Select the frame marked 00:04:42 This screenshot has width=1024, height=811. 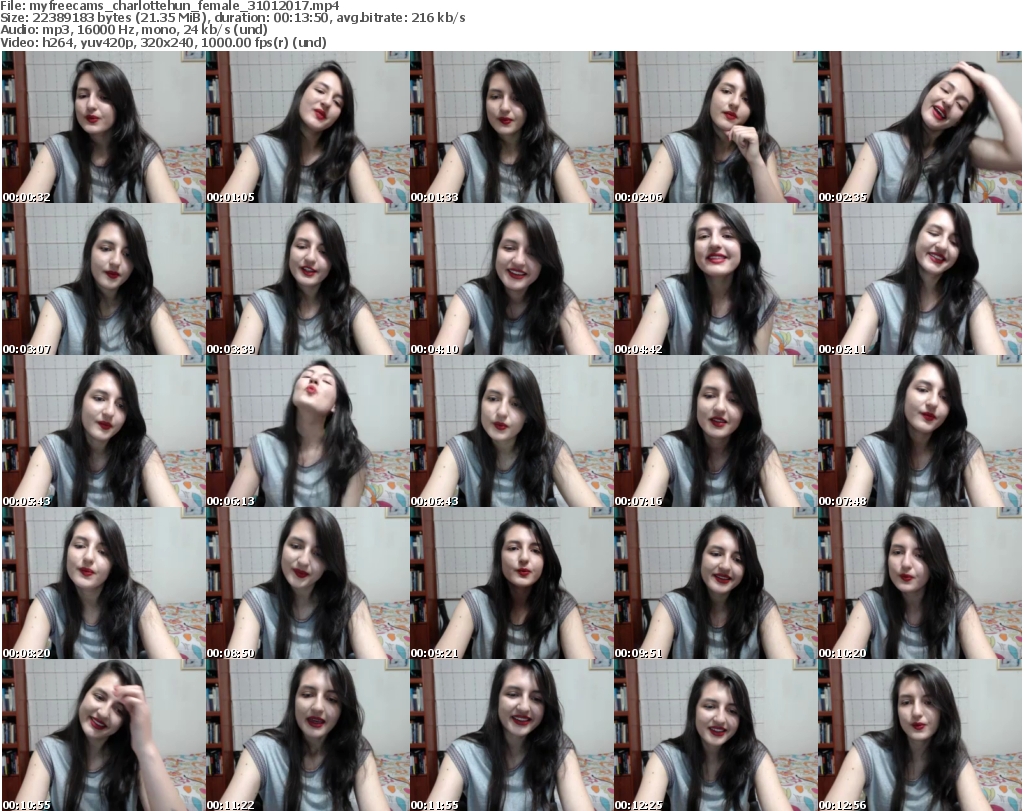tap(714, 279)
